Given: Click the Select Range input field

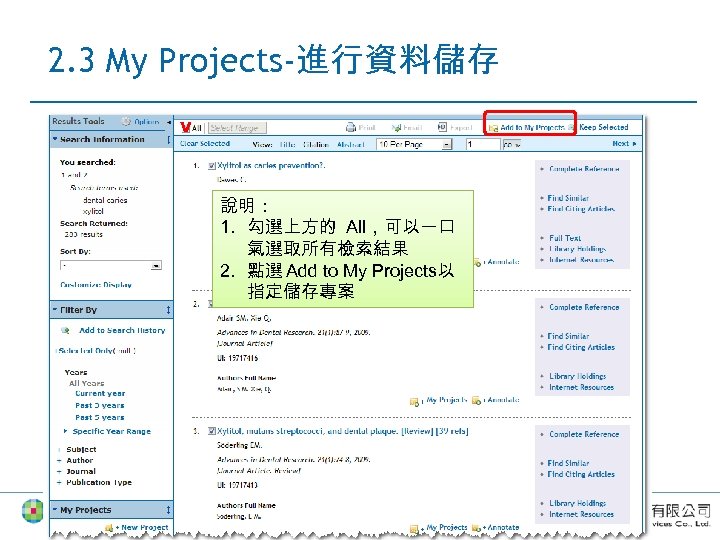Looking at the screenshot, I should (x=237, y=128).
